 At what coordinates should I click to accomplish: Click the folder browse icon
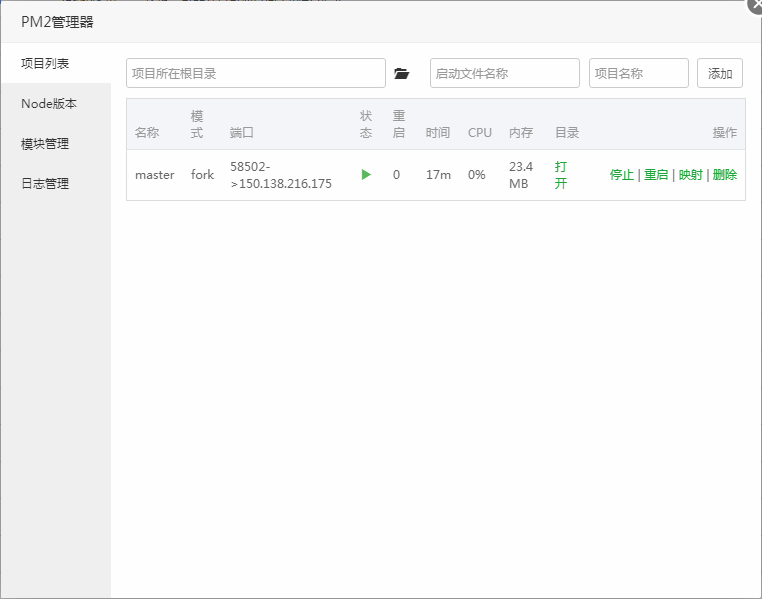point(402,73)
